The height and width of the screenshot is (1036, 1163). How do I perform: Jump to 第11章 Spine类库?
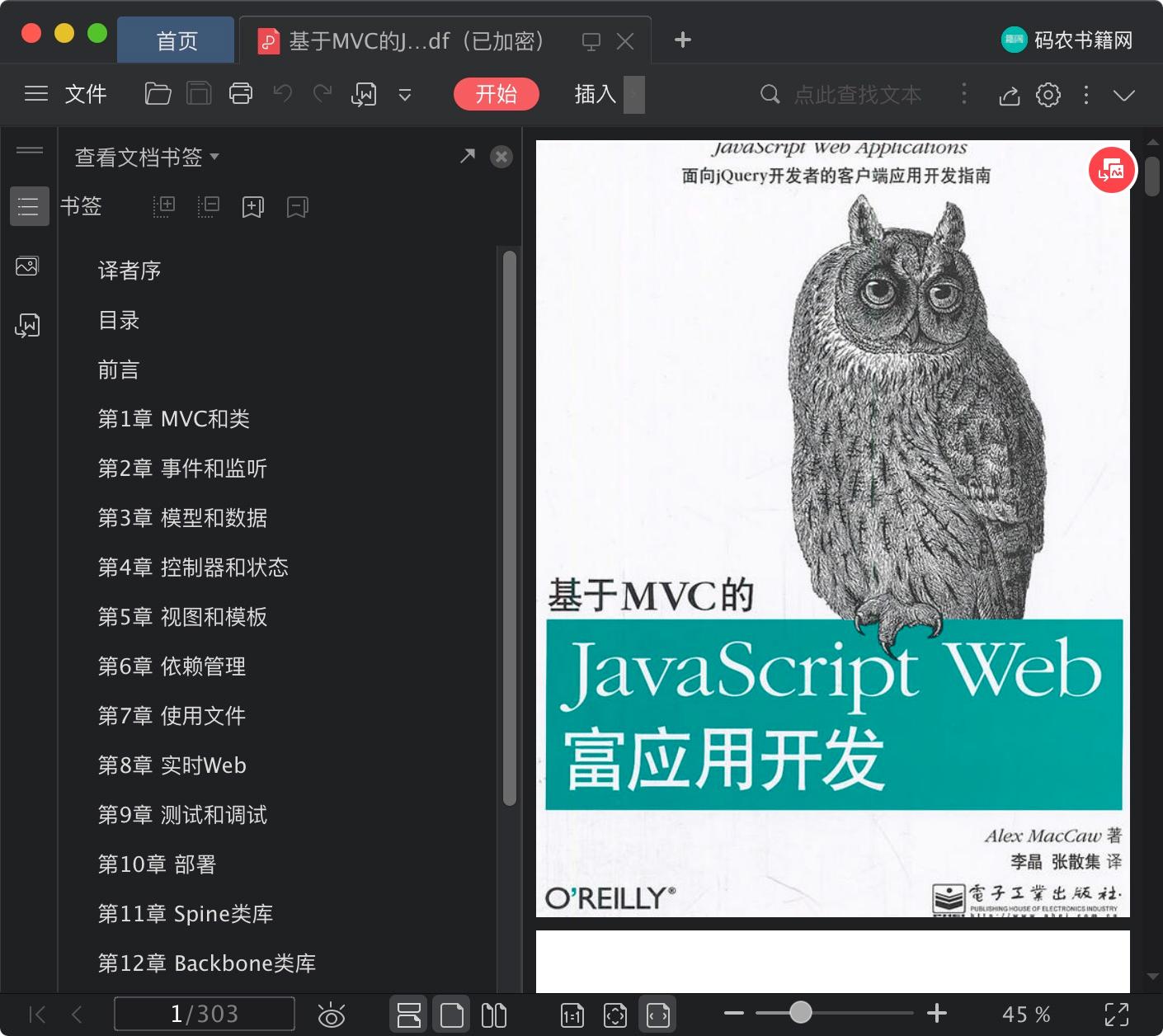click(x=186, y=914)
